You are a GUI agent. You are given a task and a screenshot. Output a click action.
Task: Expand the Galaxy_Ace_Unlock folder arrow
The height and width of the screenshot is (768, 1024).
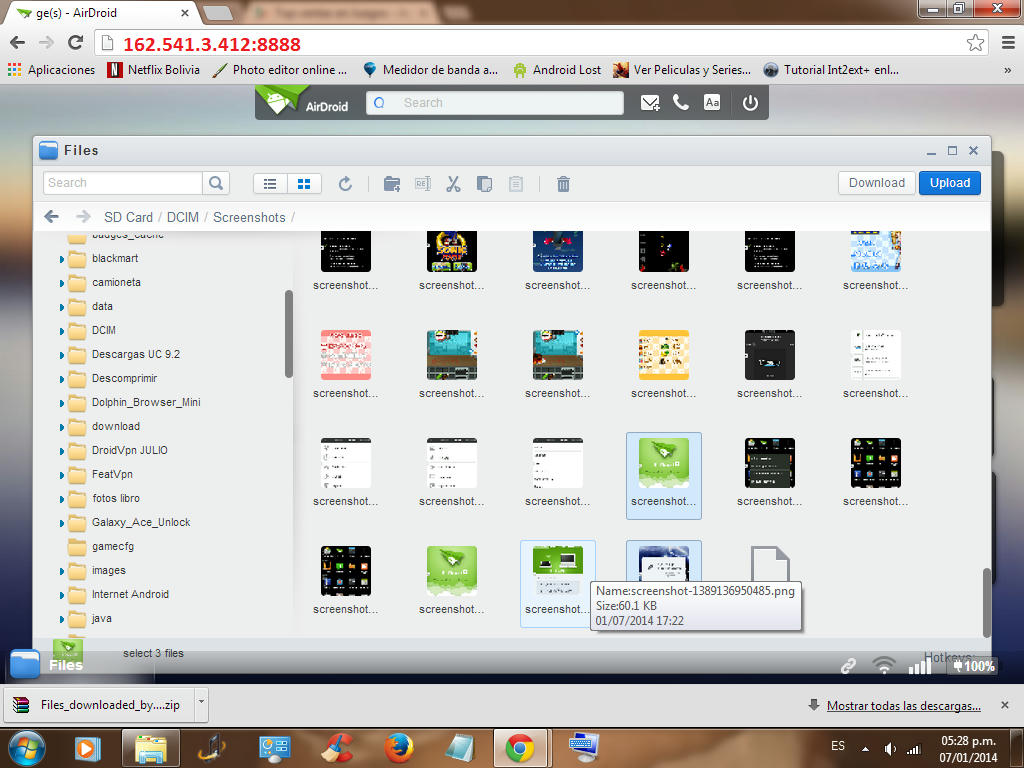(61, 523)
